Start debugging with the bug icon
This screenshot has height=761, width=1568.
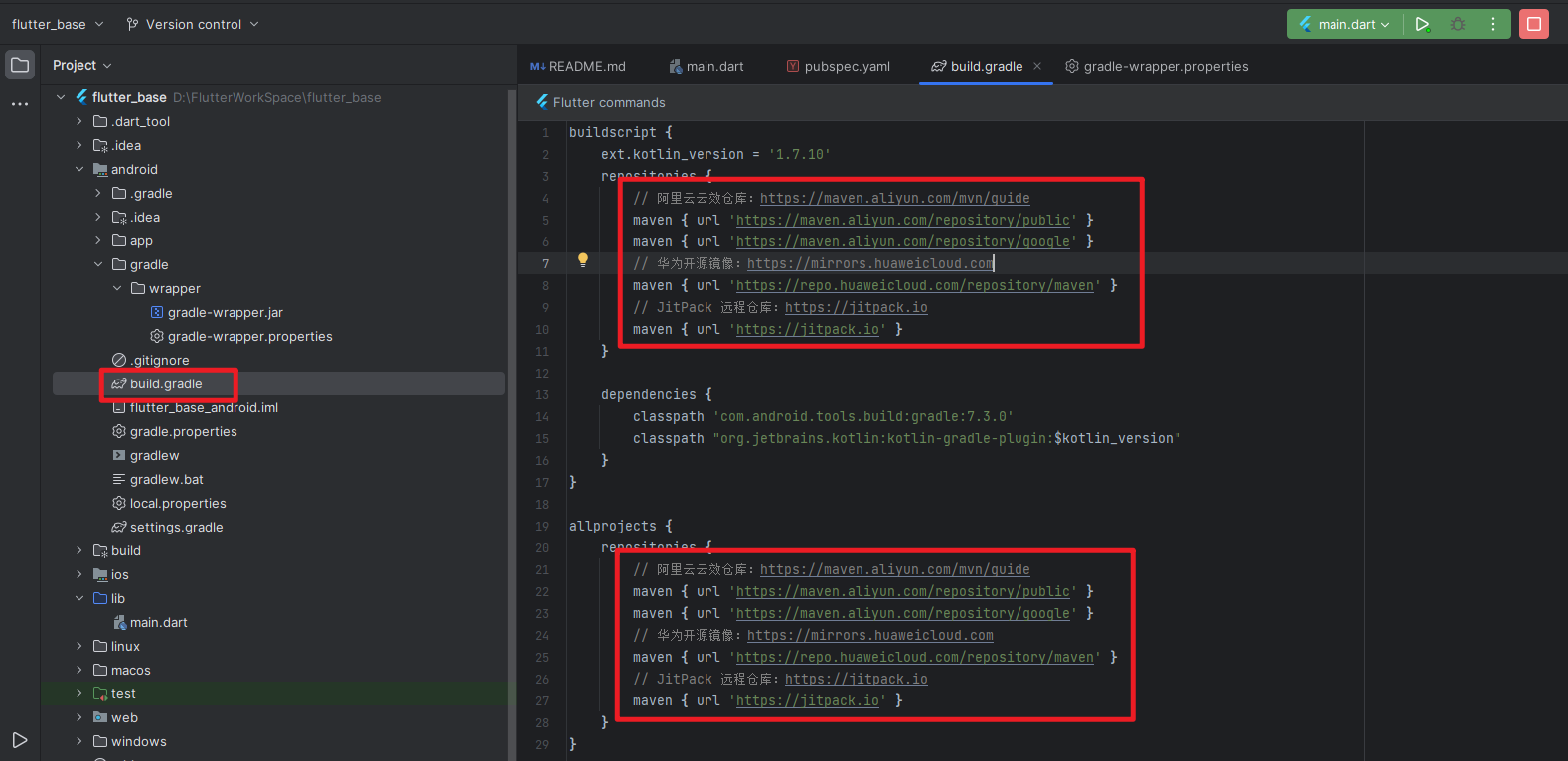[x=1458, y=24]
